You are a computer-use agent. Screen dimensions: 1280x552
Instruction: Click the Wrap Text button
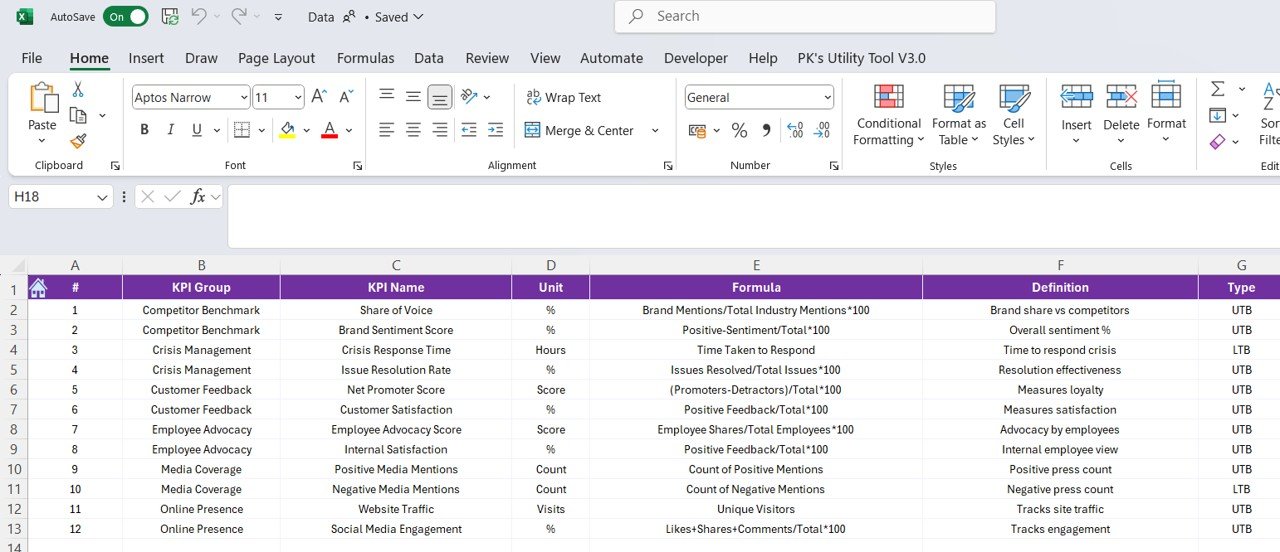[x=563, y=97]
